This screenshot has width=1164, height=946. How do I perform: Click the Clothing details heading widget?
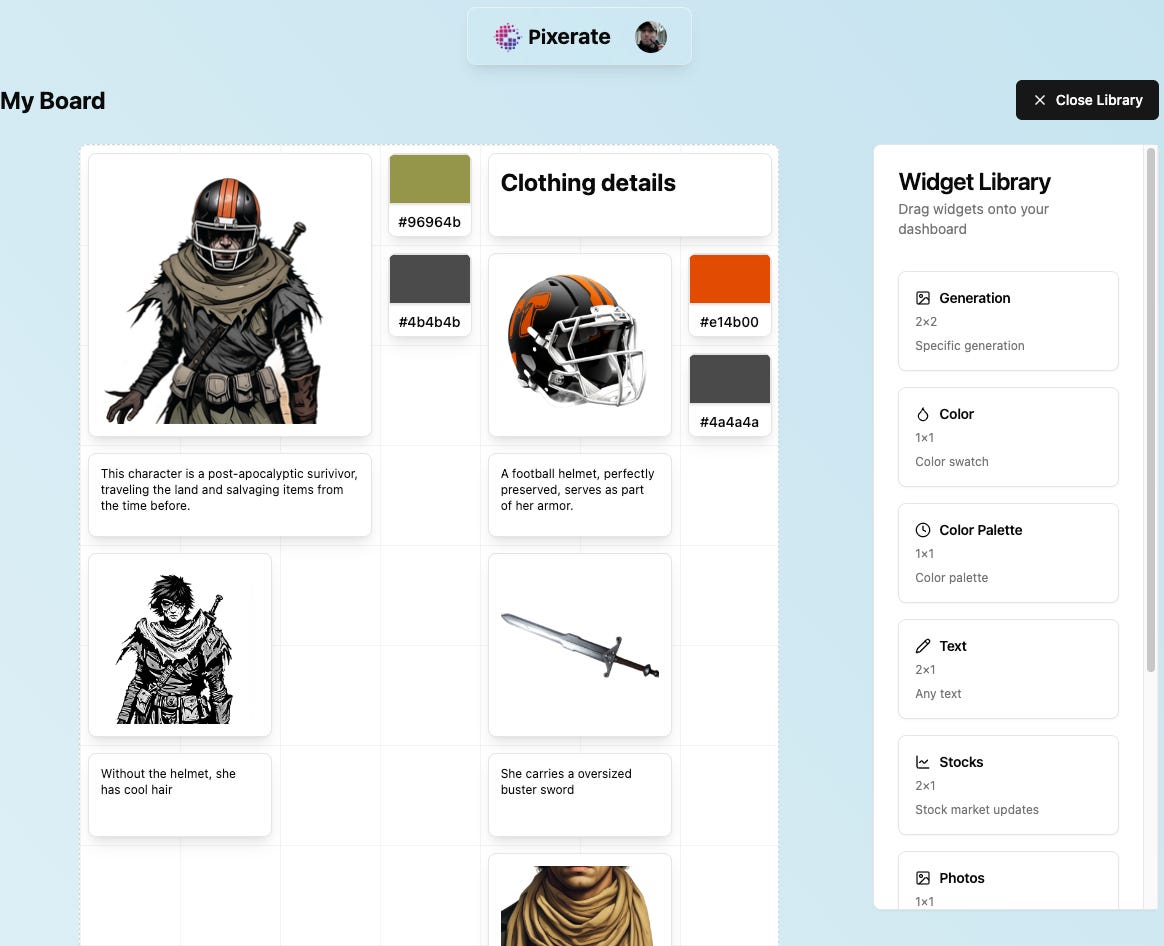pyautogui.click(x=630, y=195)
